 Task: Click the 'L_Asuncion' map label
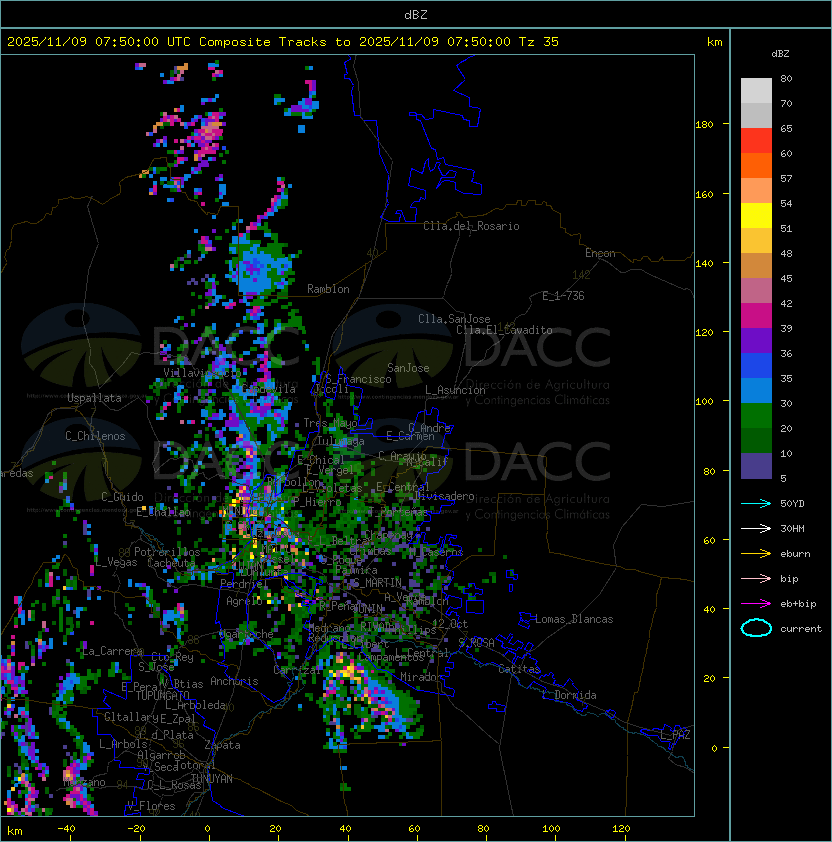pyautogui.click(x=455, y=390)
